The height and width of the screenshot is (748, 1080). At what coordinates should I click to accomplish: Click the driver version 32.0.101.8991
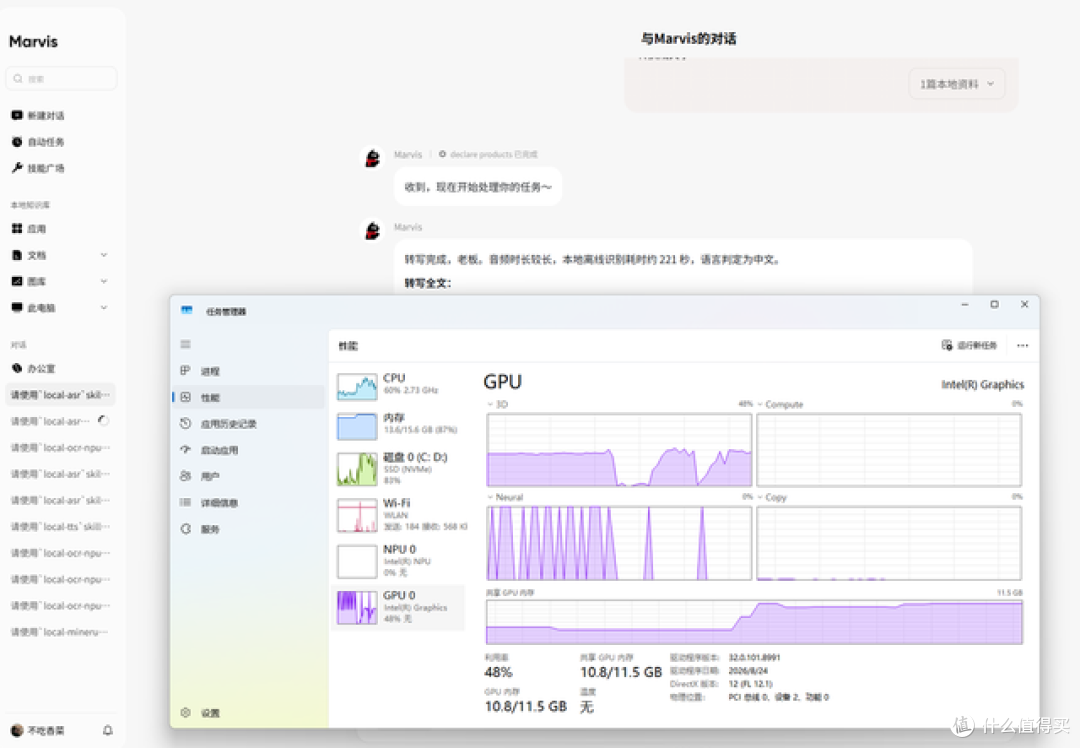coord(754,658)
